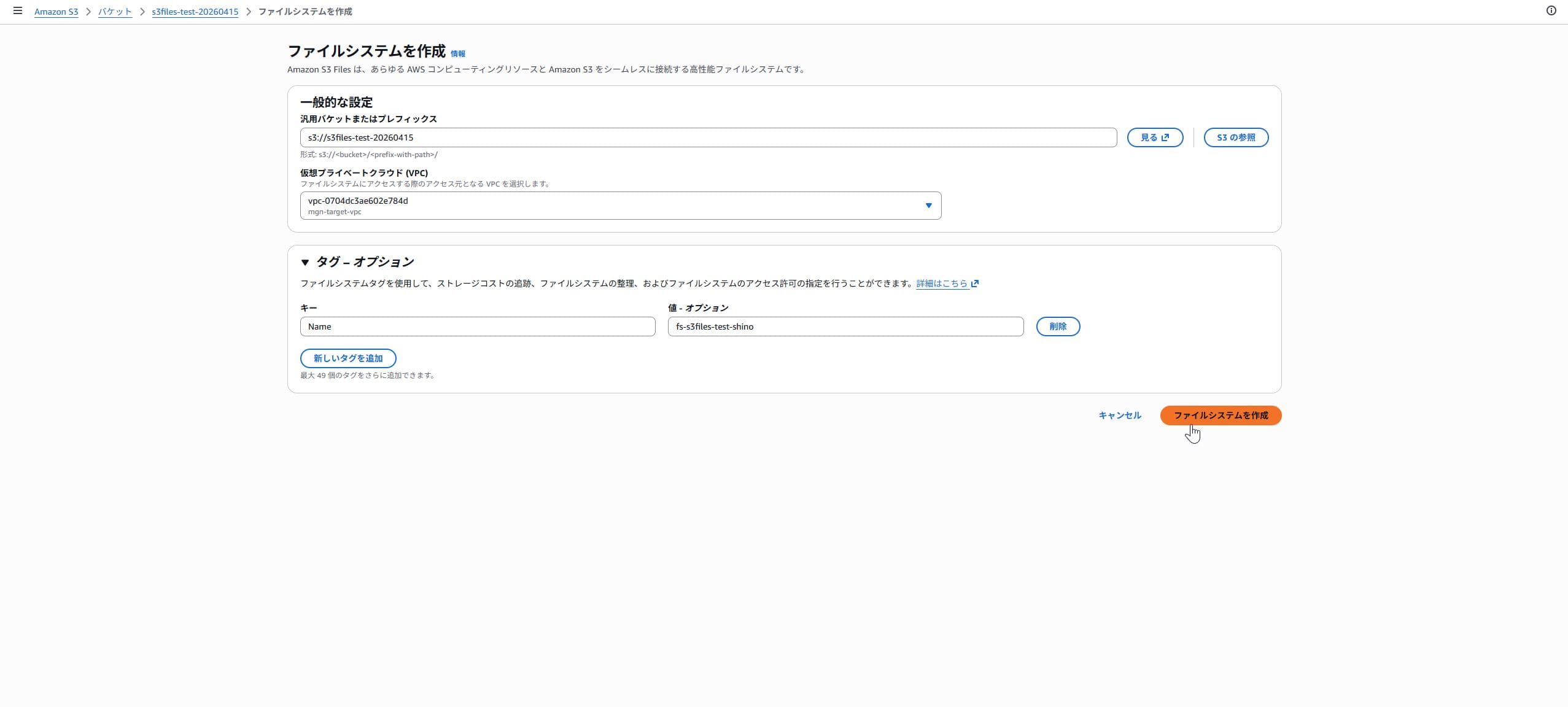Focus the bucket or prefix input field
The image size is (1568, 707).
tap(707, 137)
